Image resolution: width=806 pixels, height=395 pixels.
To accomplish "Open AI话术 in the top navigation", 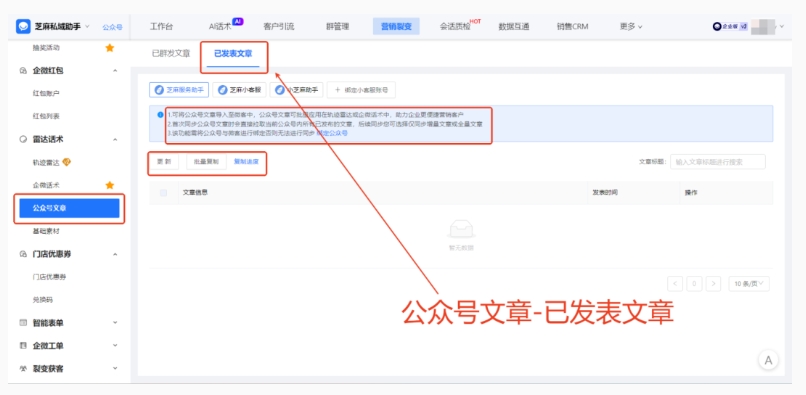I will click(220, 27).
